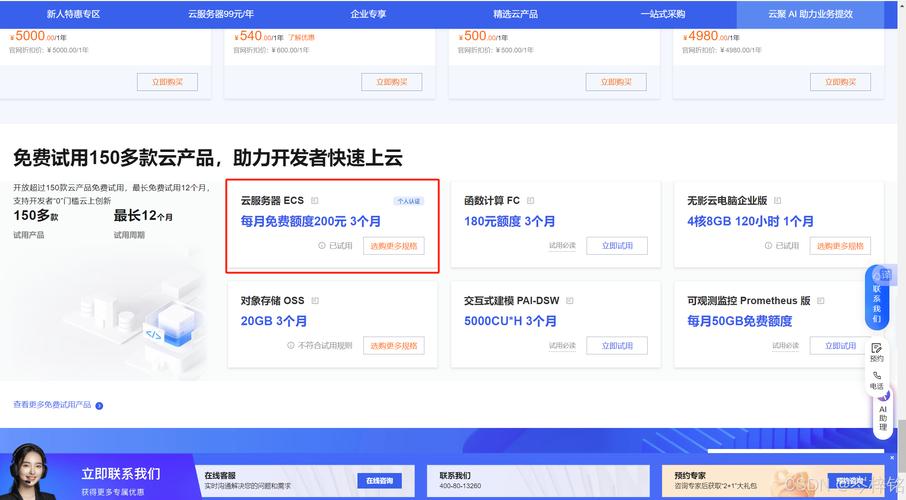Click 立即购买 under the ¥500 offer

[616, 82]
